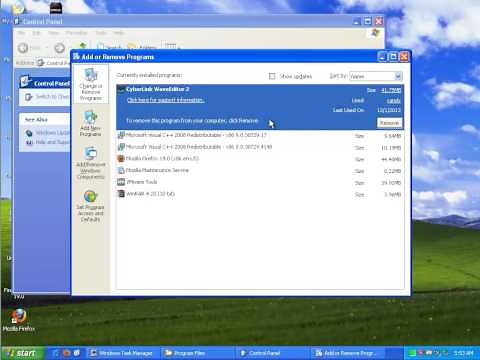Switch to Windows Task Manager taskbar button

pos(122,353)
